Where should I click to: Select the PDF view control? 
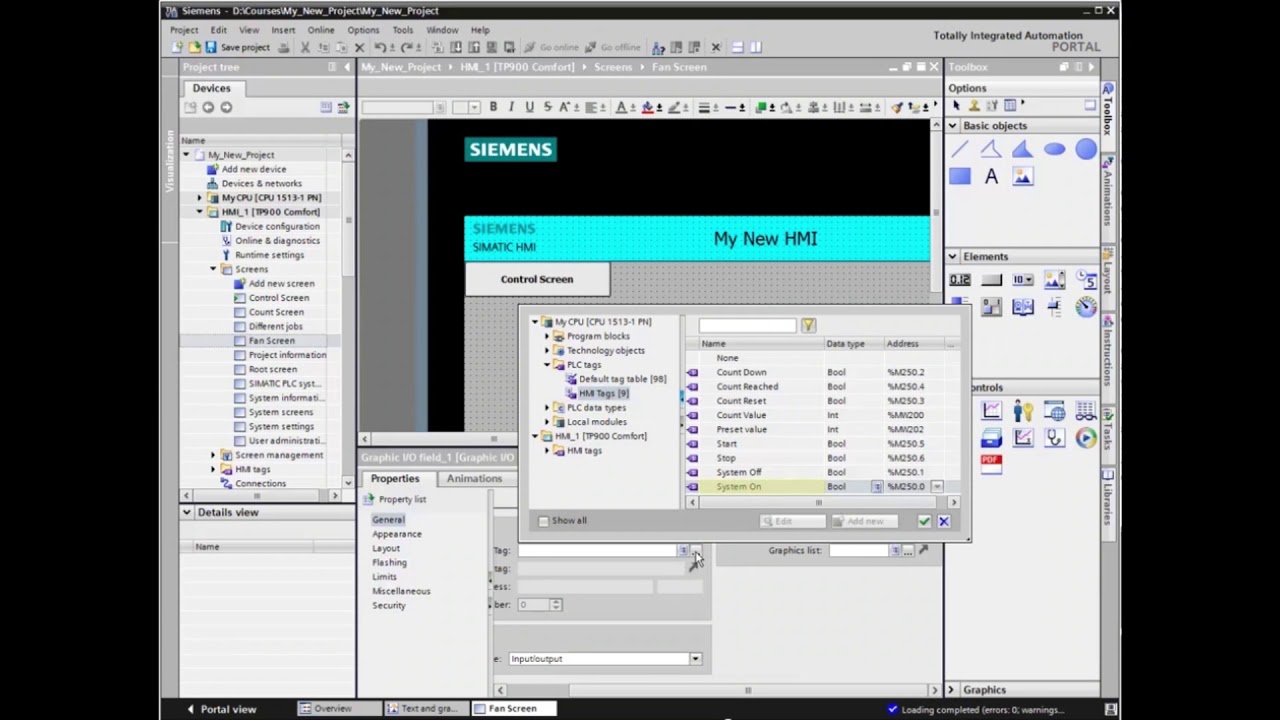tap(991, 465)
